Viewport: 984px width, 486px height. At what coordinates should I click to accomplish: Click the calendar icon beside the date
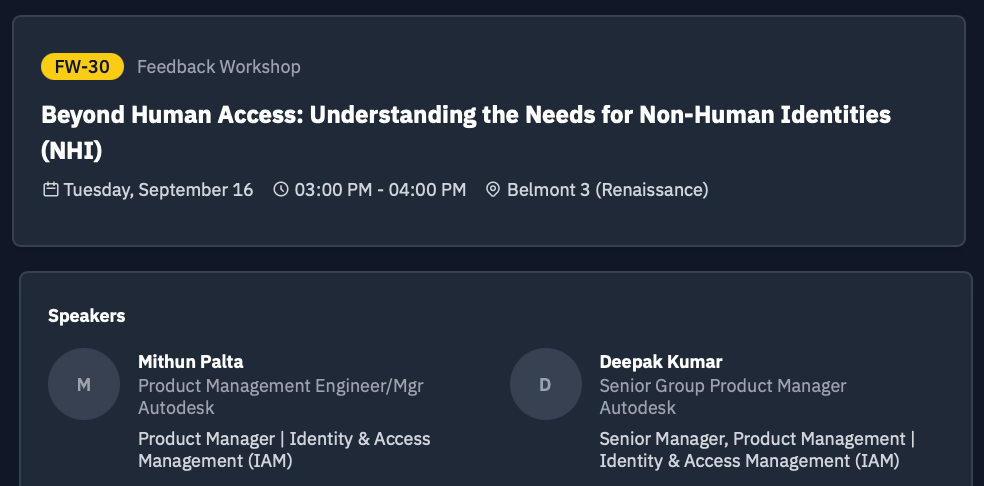tap(51, 189)
